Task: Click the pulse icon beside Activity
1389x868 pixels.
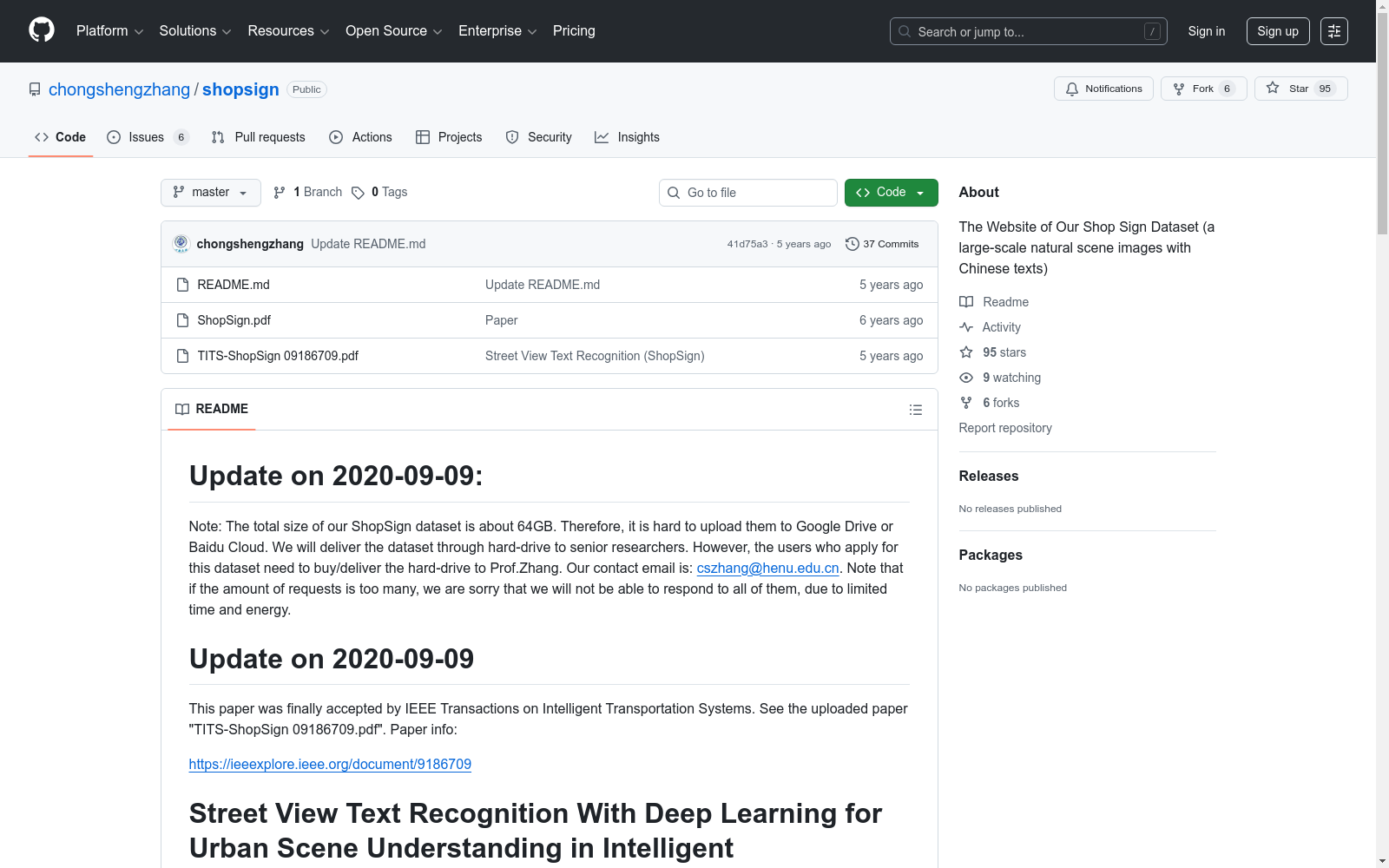Action: 966,327
